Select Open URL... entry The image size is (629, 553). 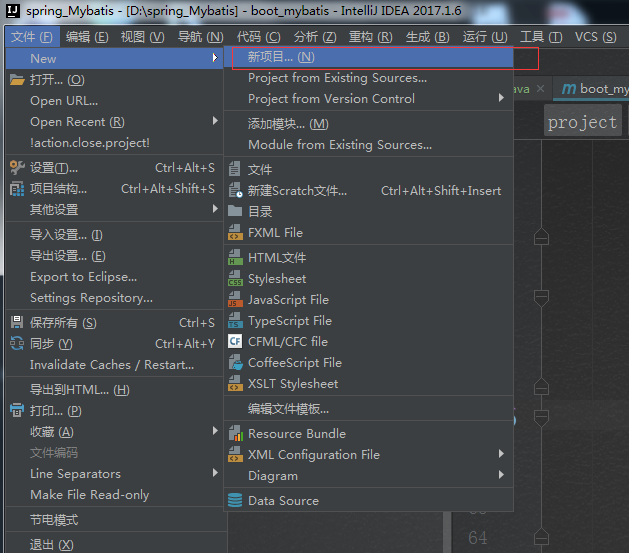(114, 101)
